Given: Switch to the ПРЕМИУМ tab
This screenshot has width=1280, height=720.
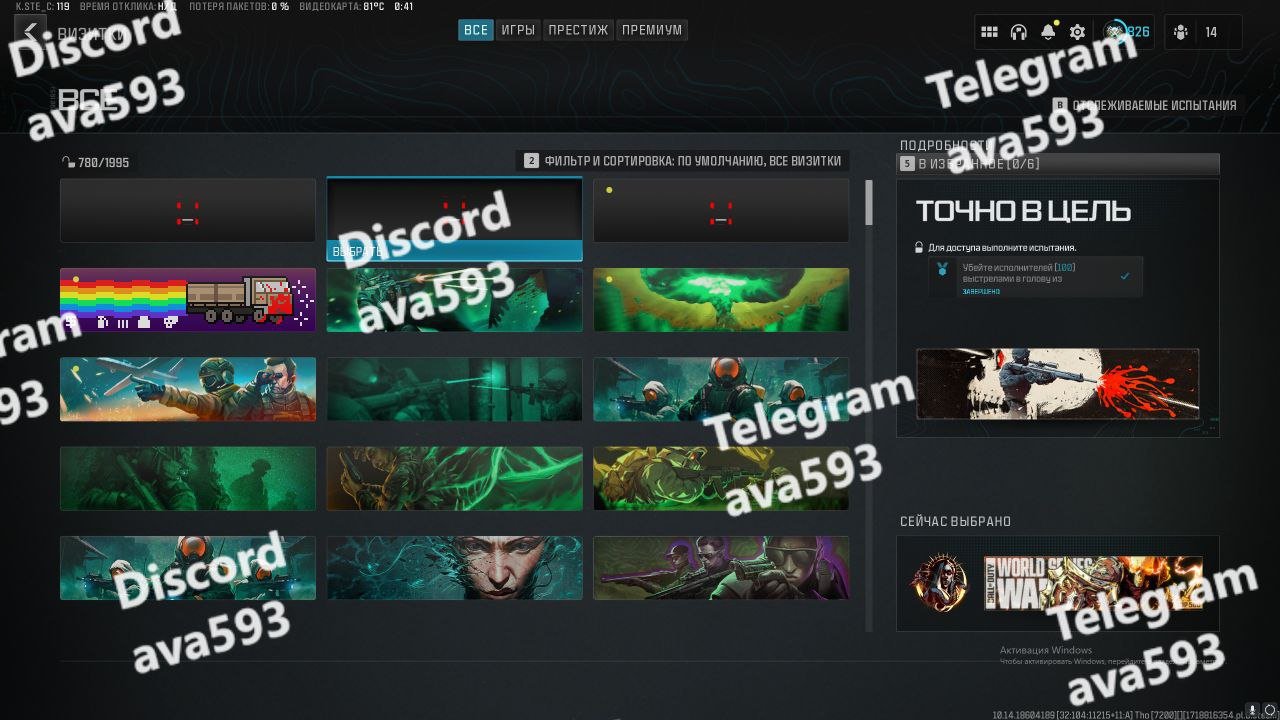Looking at the screenshot, I should [x=652, y=30].
